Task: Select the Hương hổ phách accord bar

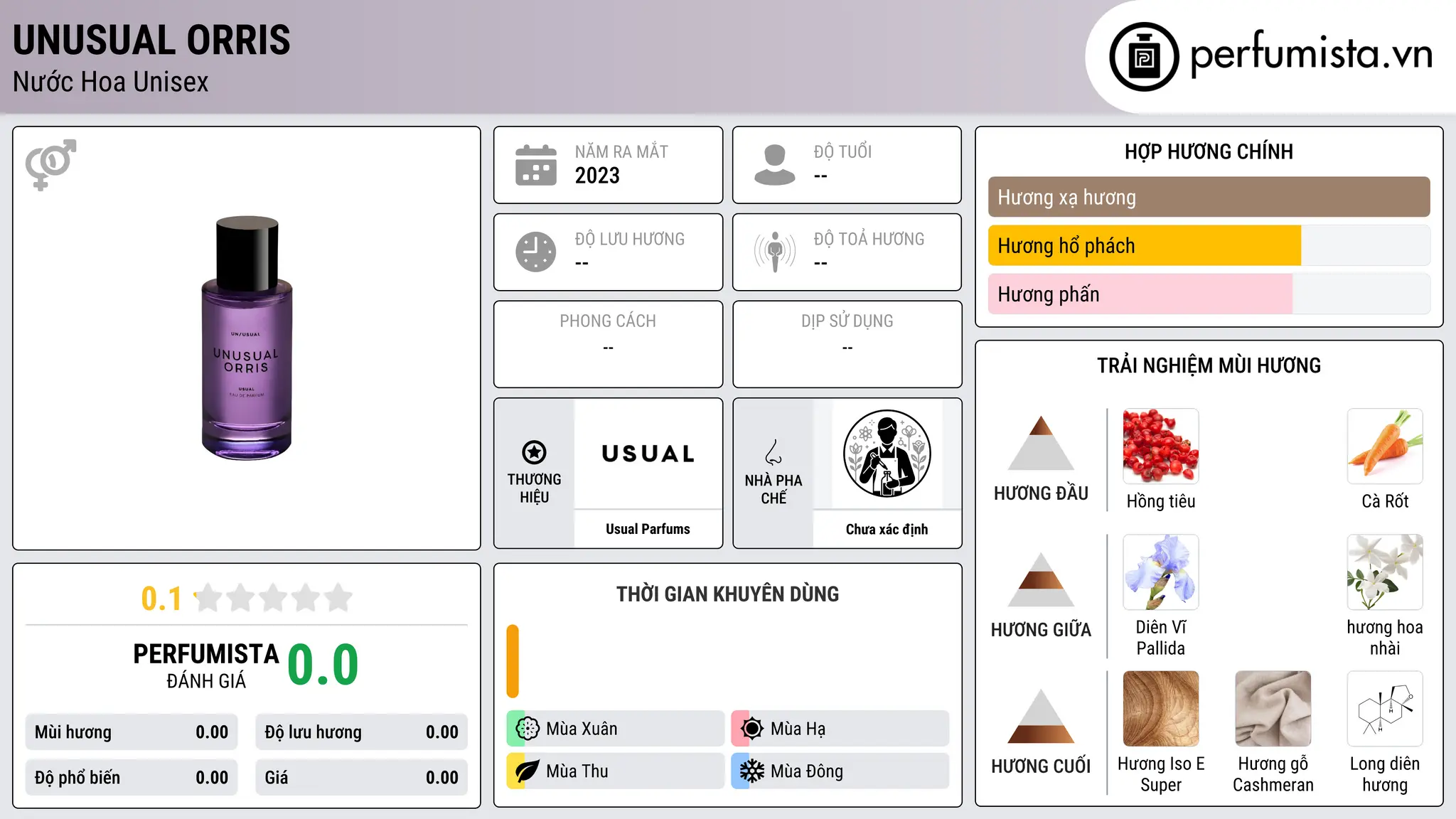Action: 1209,246
